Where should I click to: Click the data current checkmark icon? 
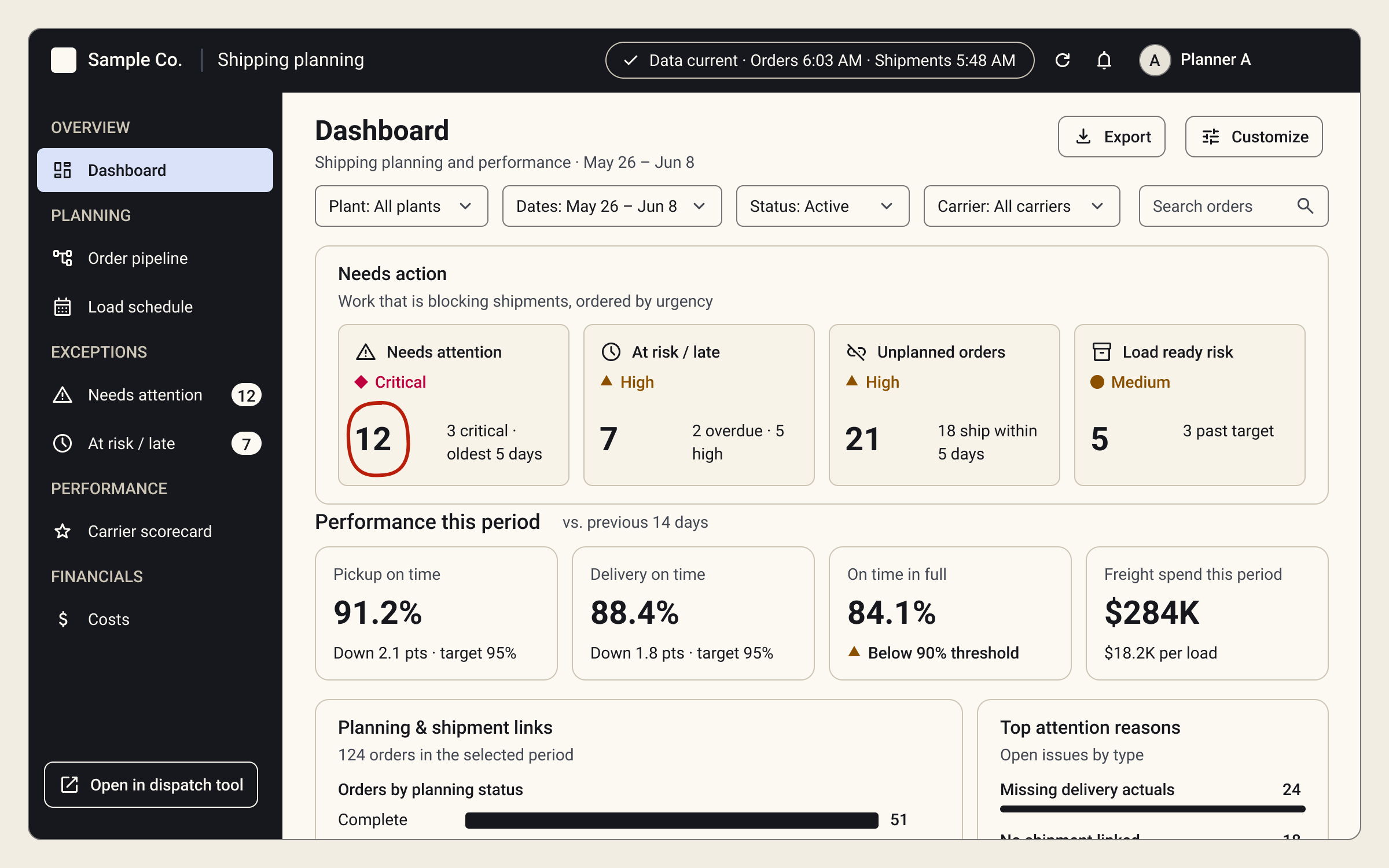coord(631,60)
